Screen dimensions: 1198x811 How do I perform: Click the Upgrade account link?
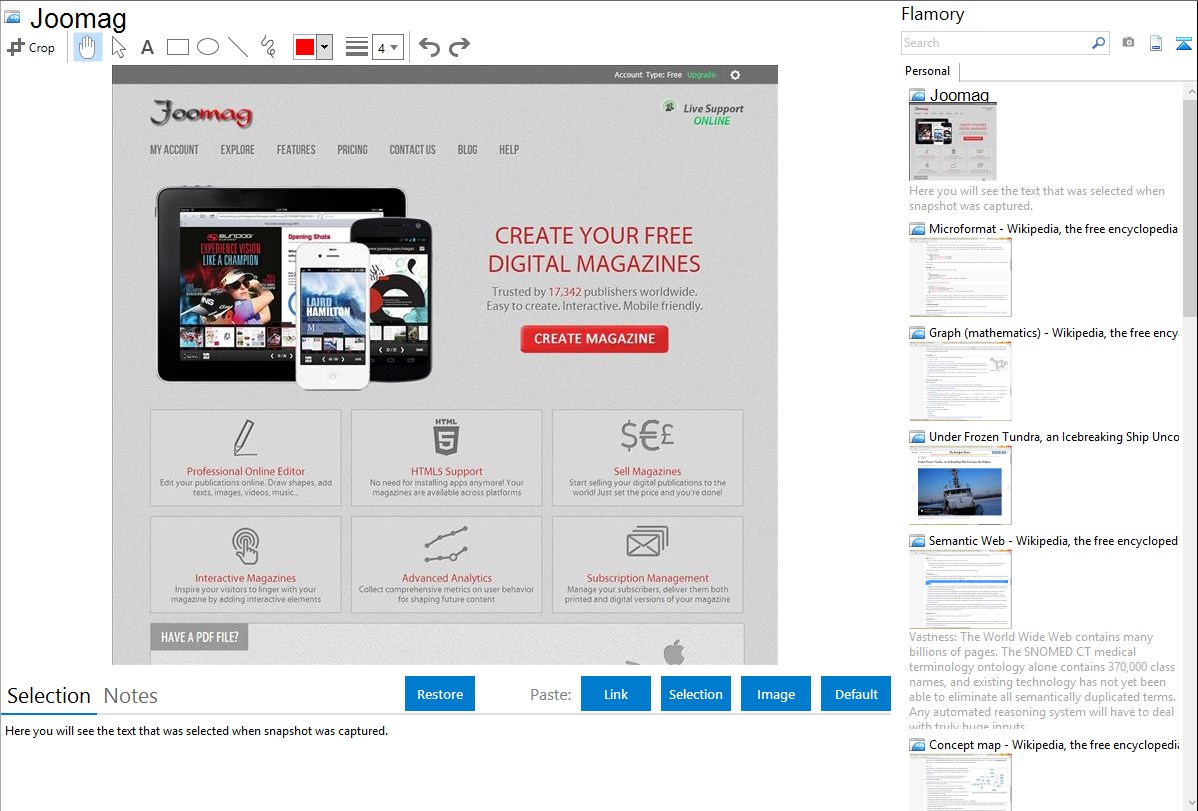coord(701,75)
